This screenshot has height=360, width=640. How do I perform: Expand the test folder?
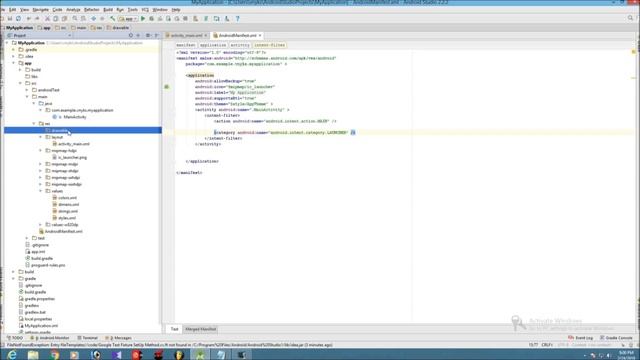pyautogui.click(x=27, y=238)
